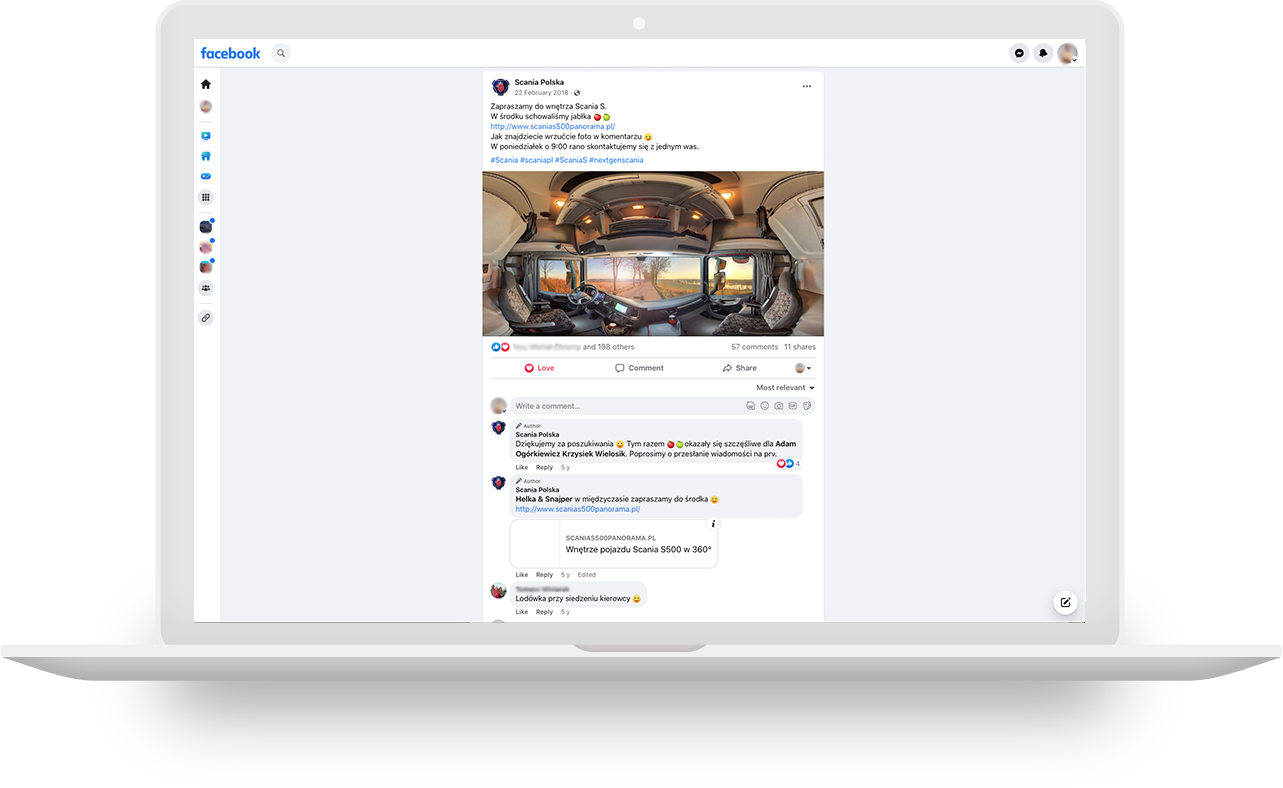
Task: Open the post options three-dots menu
Action: click(x=807, y=86)
